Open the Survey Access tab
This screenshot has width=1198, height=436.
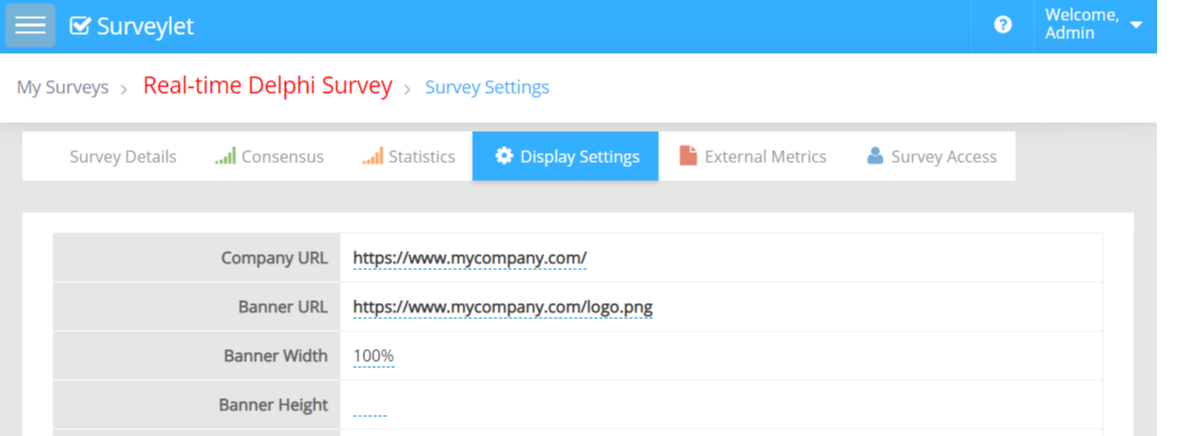(x=943, y=157)
